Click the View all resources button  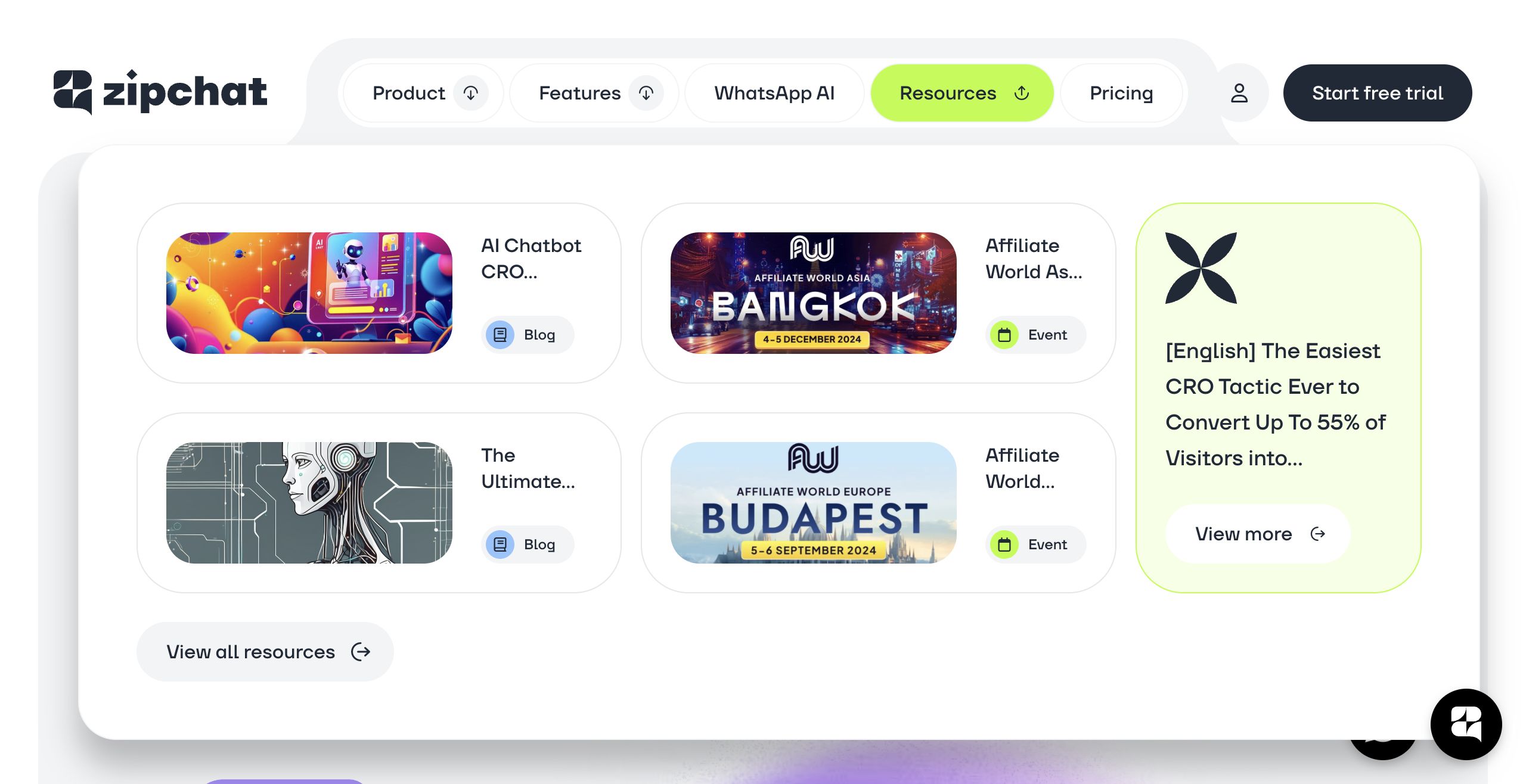pyautogui.click(x=265, y=652)
